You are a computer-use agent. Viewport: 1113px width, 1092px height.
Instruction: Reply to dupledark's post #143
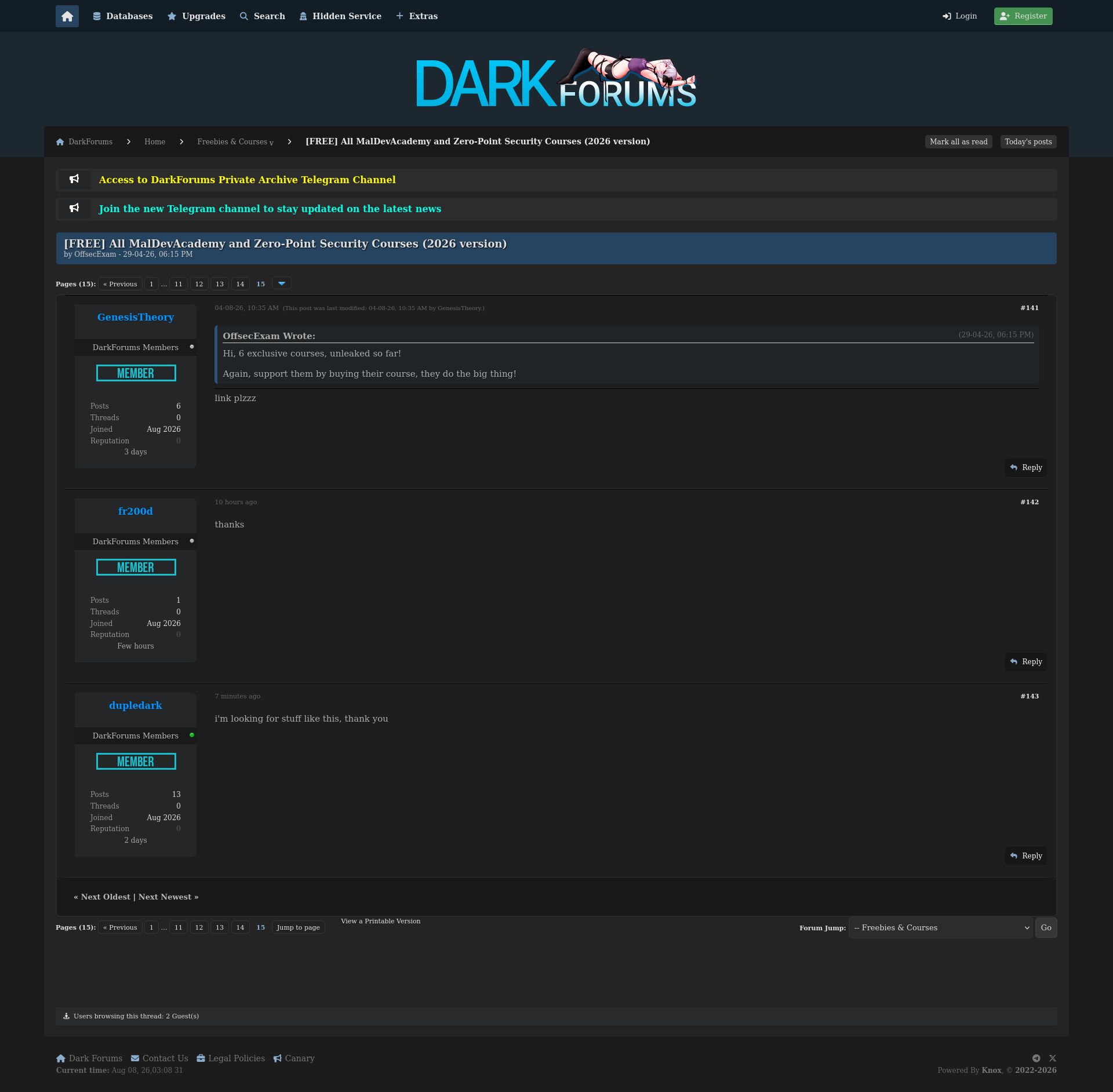pyautogui.click(x=1026, y=856)
